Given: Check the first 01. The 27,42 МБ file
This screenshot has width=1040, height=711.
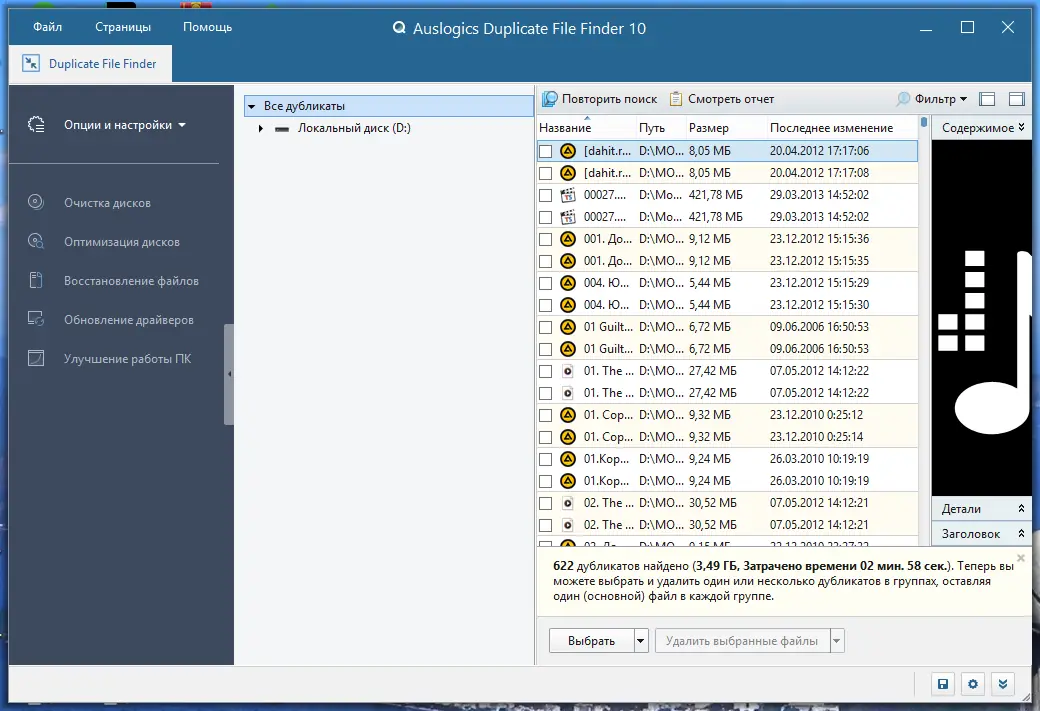Looking at the screenshot, I should (x=545, y=371).
